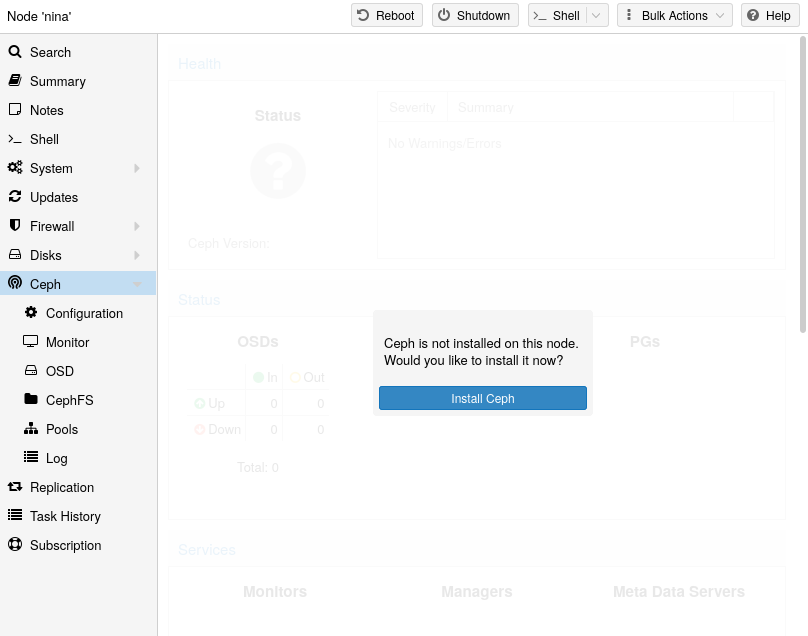Screen dimensions: 808x636
Task: Click the Summary book icon
Action: coord(15,81)
